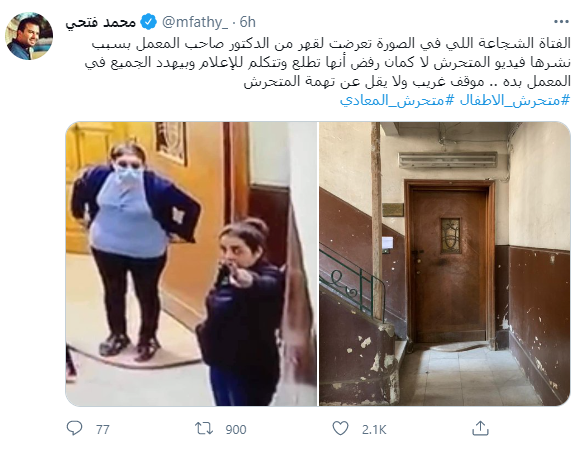Open hashtag #متحرش_الاطفال
The image size is (581, 449).
(515, 100)
